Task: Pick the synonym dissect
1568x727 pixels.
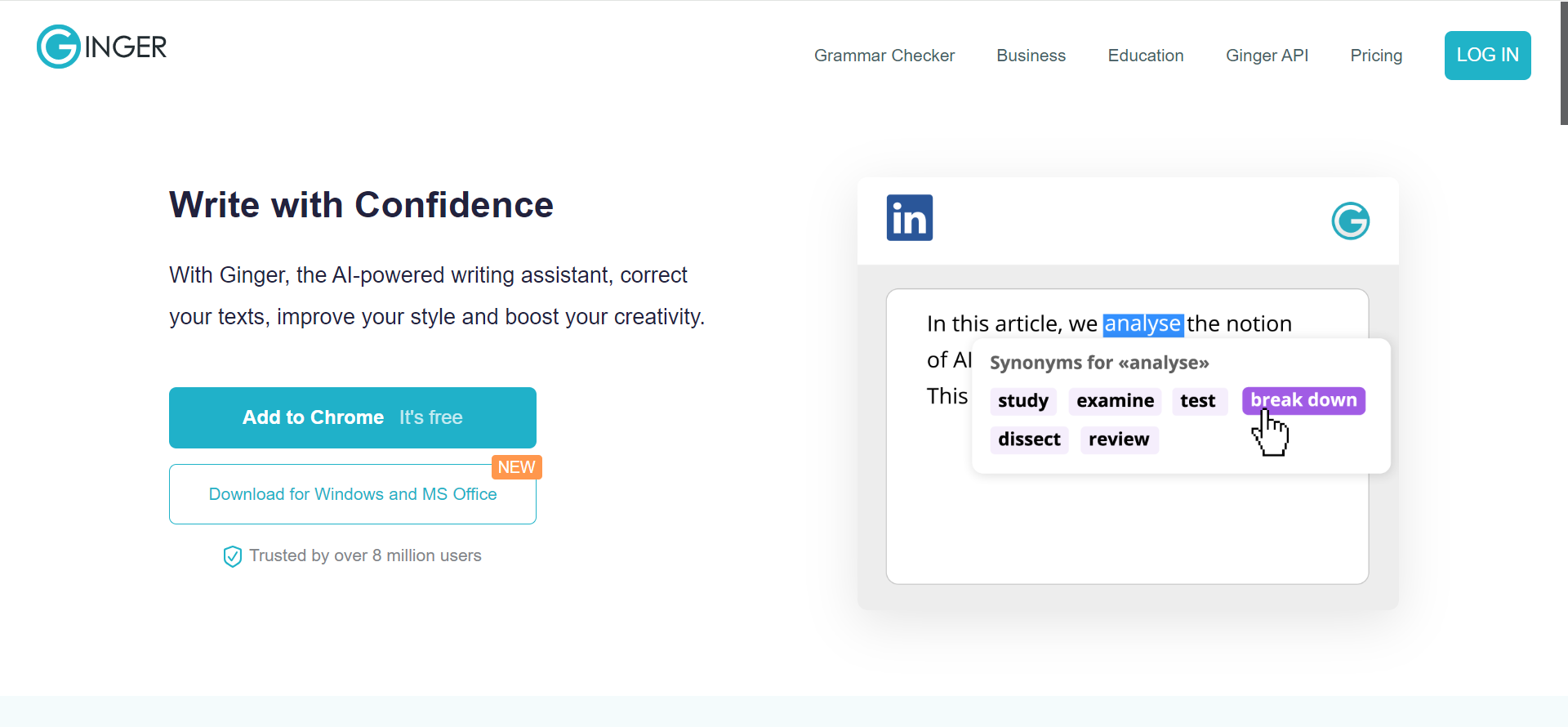Action: (x=1029, y=439)
